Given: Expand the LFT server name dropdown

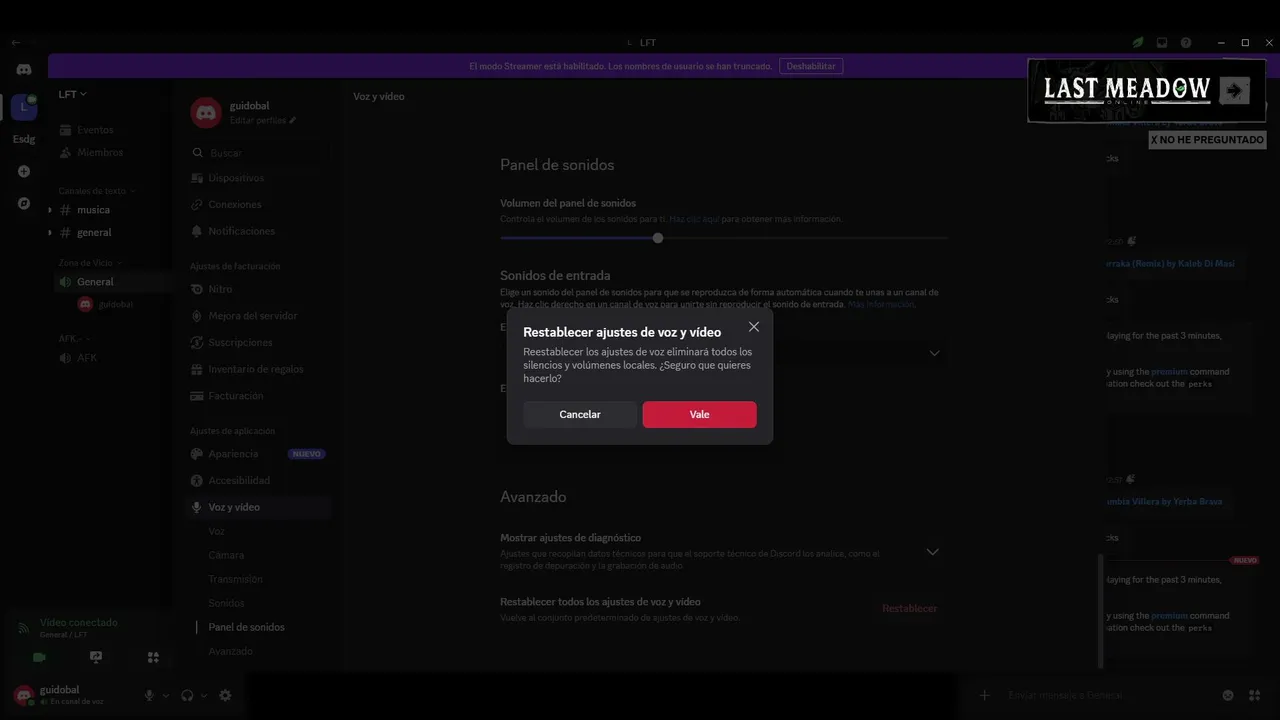Looking at the screenshot, I should (x=73, y=94).
